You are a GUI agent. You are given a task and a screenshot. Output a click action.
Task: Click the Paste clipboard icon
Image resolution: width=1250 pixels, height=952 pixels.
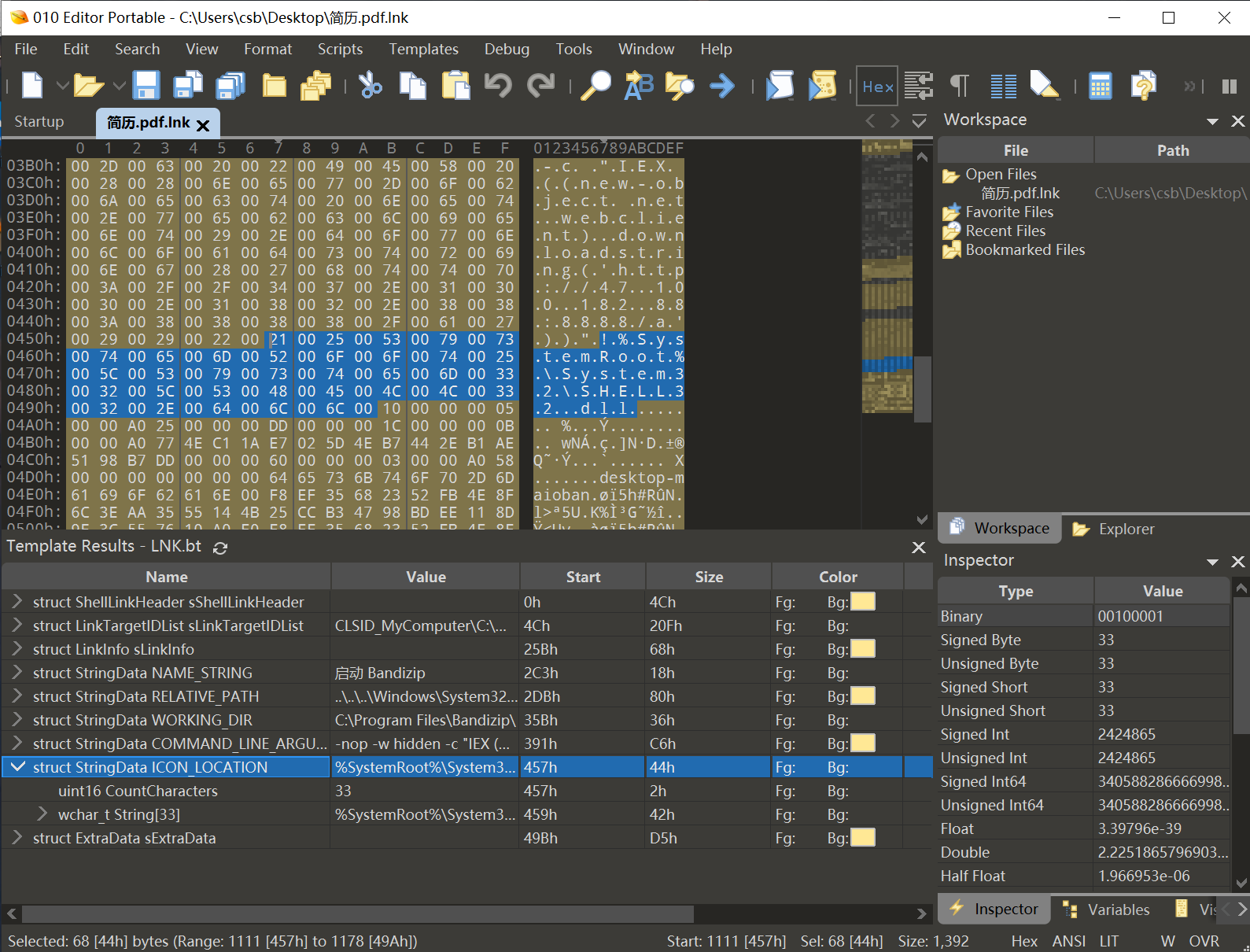coord(455,85)
